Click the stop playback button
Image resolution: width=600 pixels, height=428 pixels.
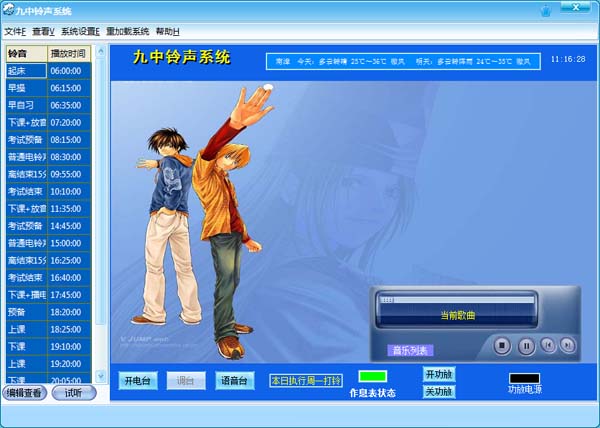click(502, 346)
